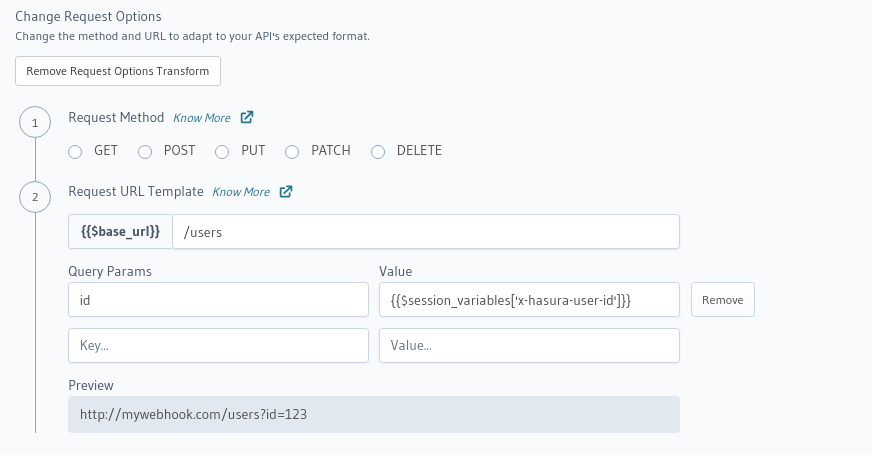Viewport: 872px width, 455px height.
Task: Click the preview URL box
Action: [373, 414]
